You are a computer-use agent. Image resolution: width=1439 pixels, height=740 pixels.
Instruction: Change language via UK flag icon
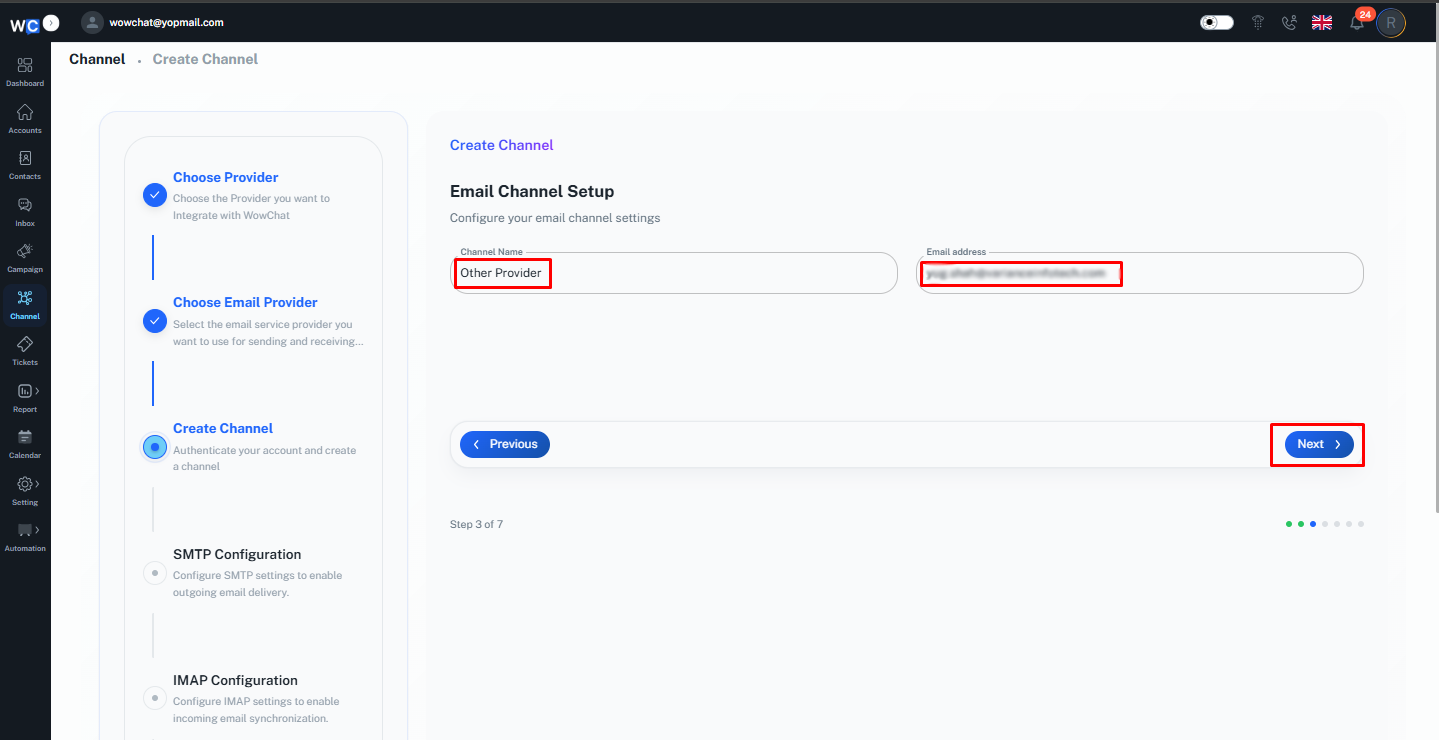click(x=1322, y=22)
